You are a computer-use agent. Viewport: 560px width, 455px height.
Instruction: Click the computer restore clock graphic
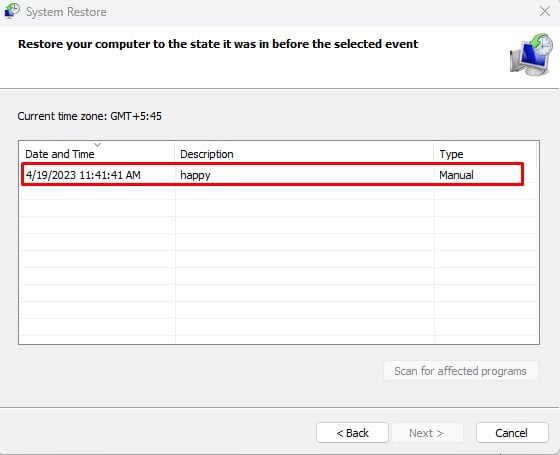coord(531,54)
